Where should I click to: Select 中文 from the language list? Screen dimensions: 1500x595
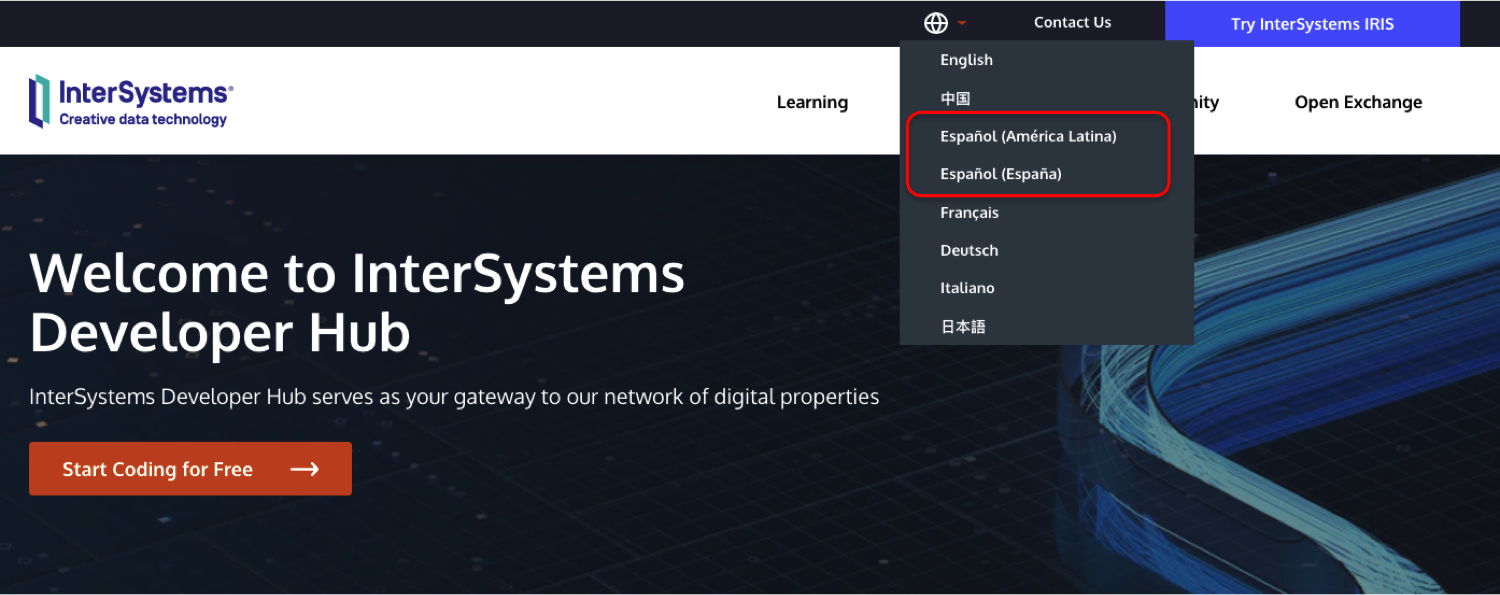[956, 98]
